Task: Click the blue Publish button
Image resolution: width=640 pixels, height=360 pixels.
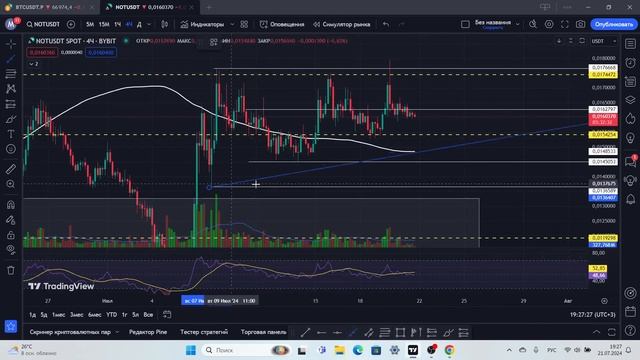Action: point(613,24)
